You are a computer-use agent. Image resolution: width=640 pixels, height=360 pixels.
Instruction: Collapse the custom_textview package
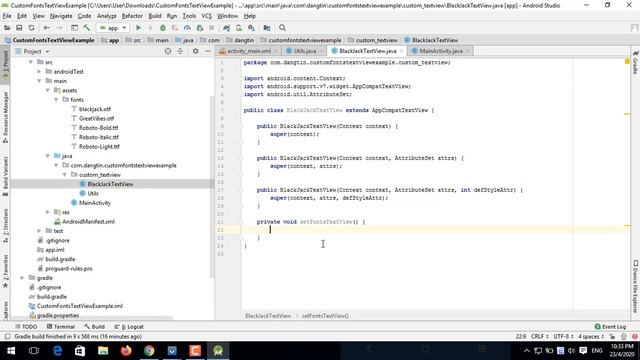coord(64,175)
